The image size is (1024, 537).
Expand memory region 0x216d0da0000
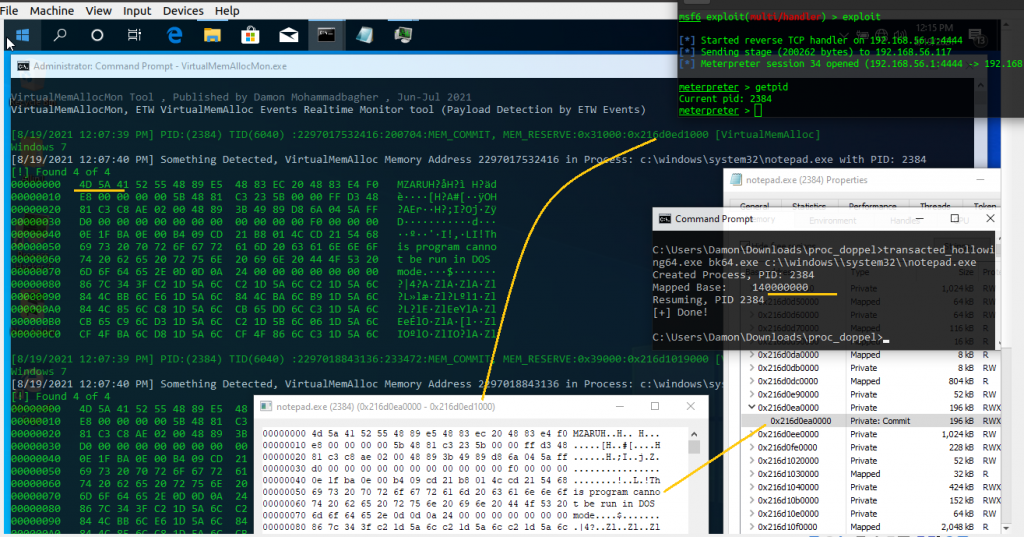coord(751,355)
